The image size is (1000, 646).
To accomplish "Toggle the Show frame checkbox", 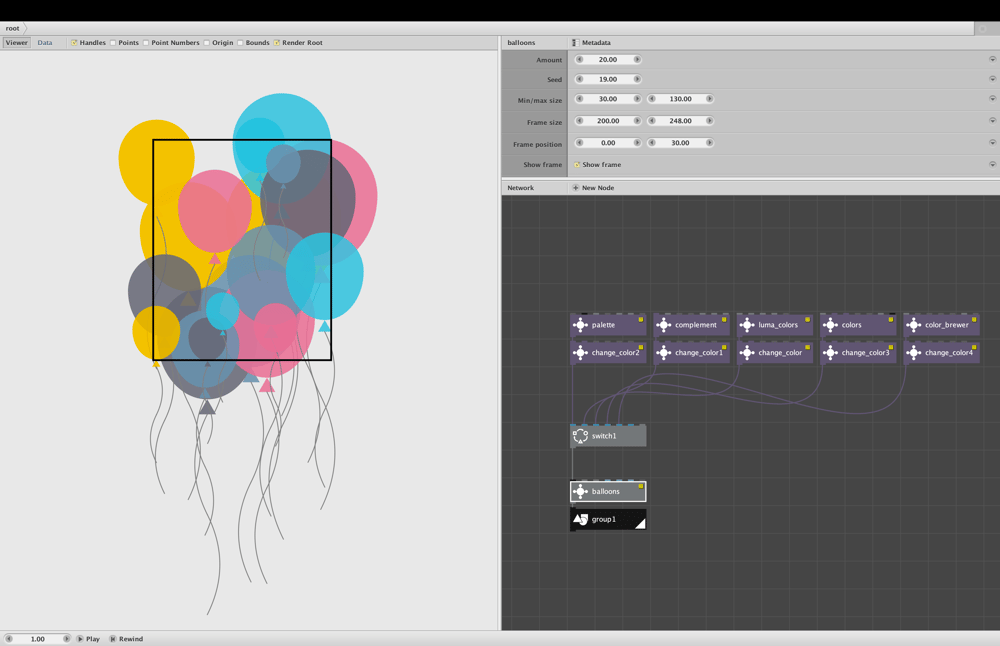I will coord(577,165).
